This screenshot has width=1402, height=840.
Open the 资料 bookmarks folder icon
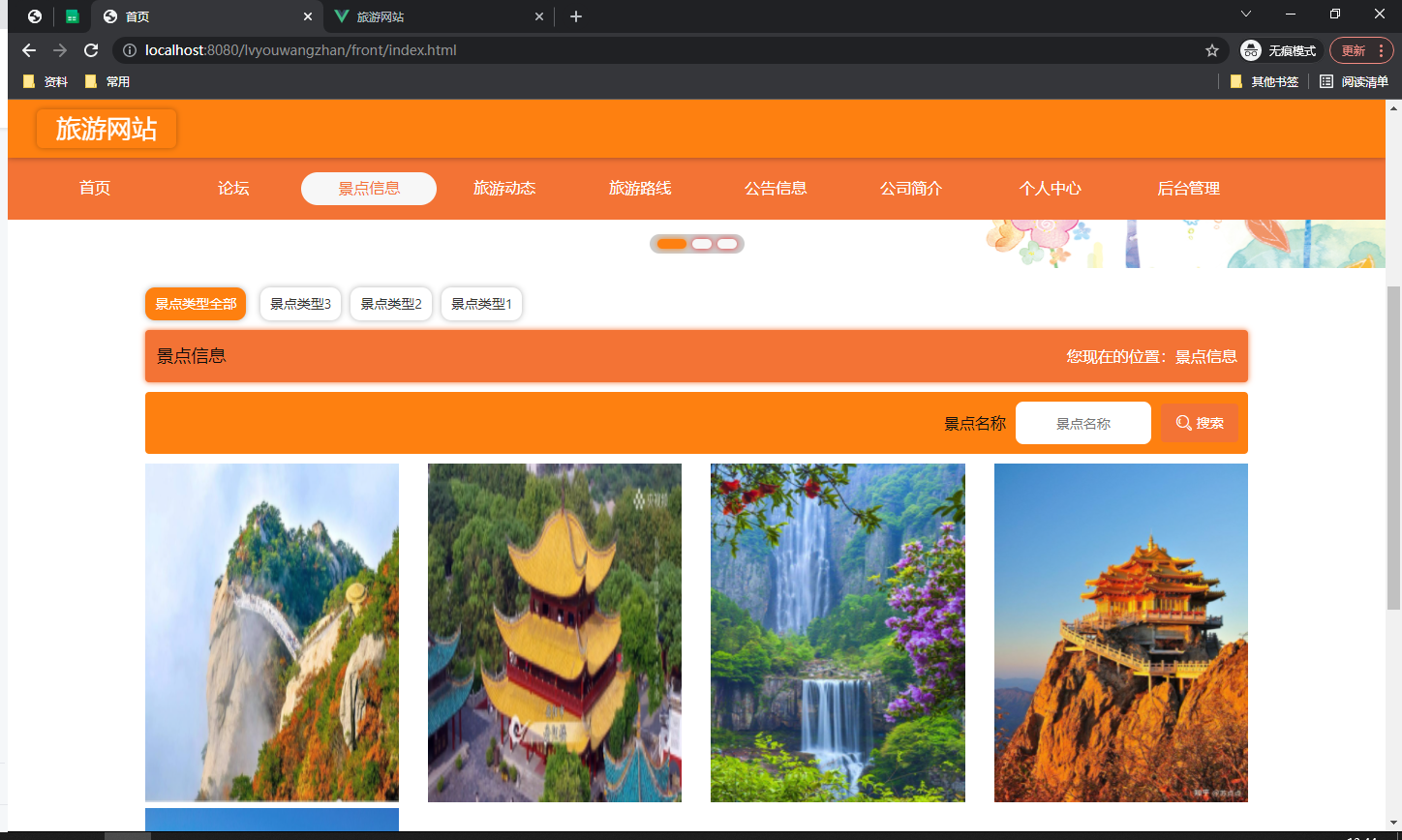click(28, 81)
